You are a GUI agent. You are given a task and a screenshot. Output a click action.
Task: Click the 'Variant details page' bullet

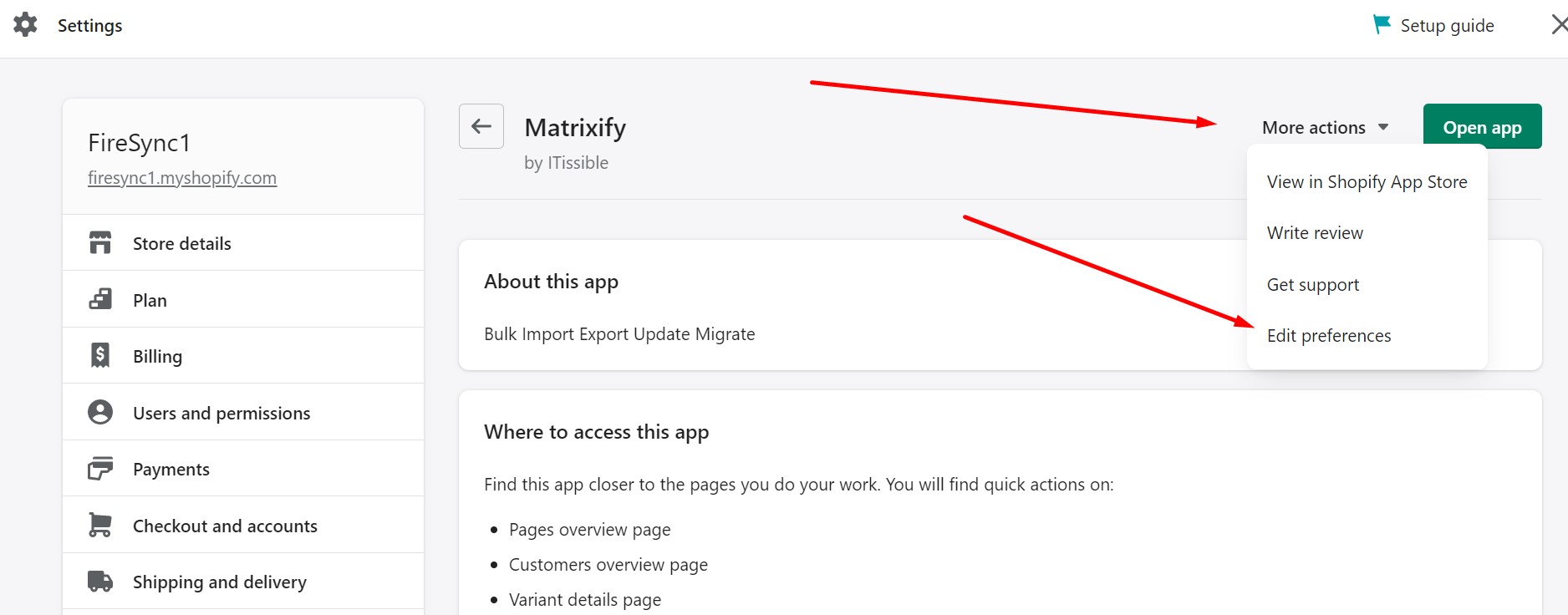click(584, 600)
